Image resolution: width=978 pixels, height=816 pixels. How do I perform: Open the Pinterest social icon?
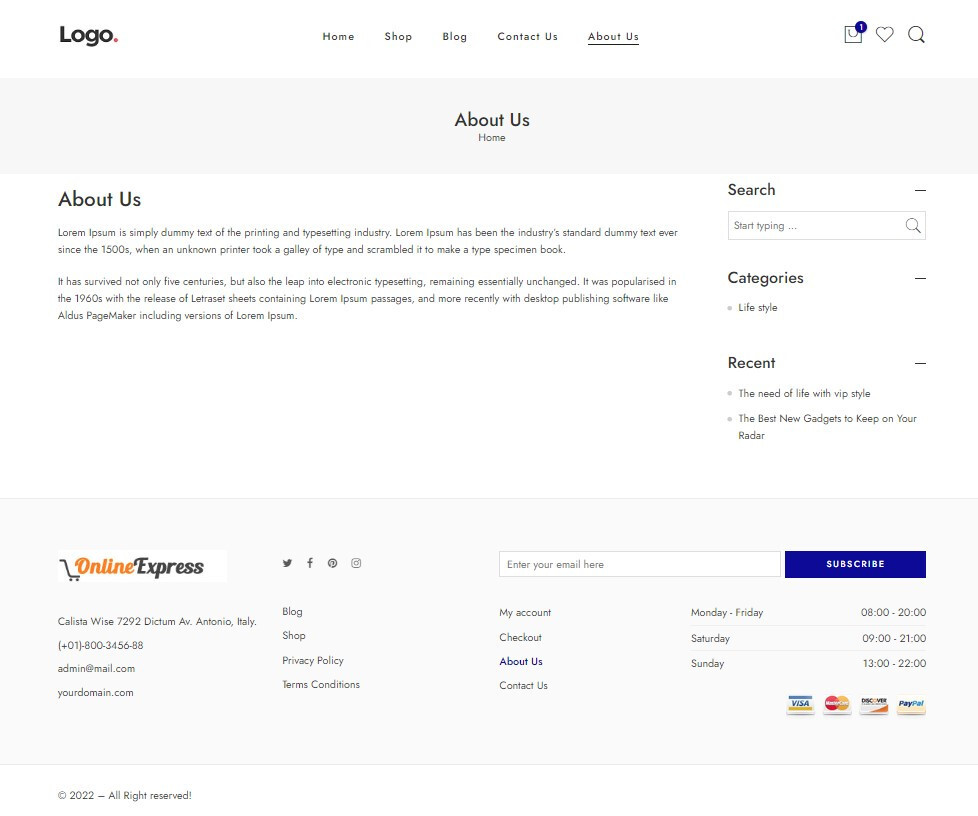332,563
